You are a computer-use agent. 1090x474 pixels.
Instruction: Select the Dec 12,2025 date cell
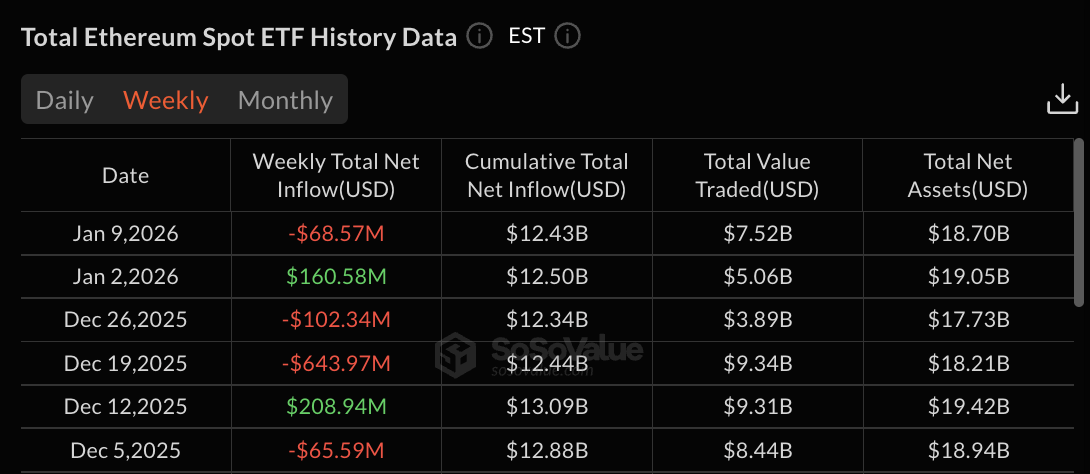(126, 407)
